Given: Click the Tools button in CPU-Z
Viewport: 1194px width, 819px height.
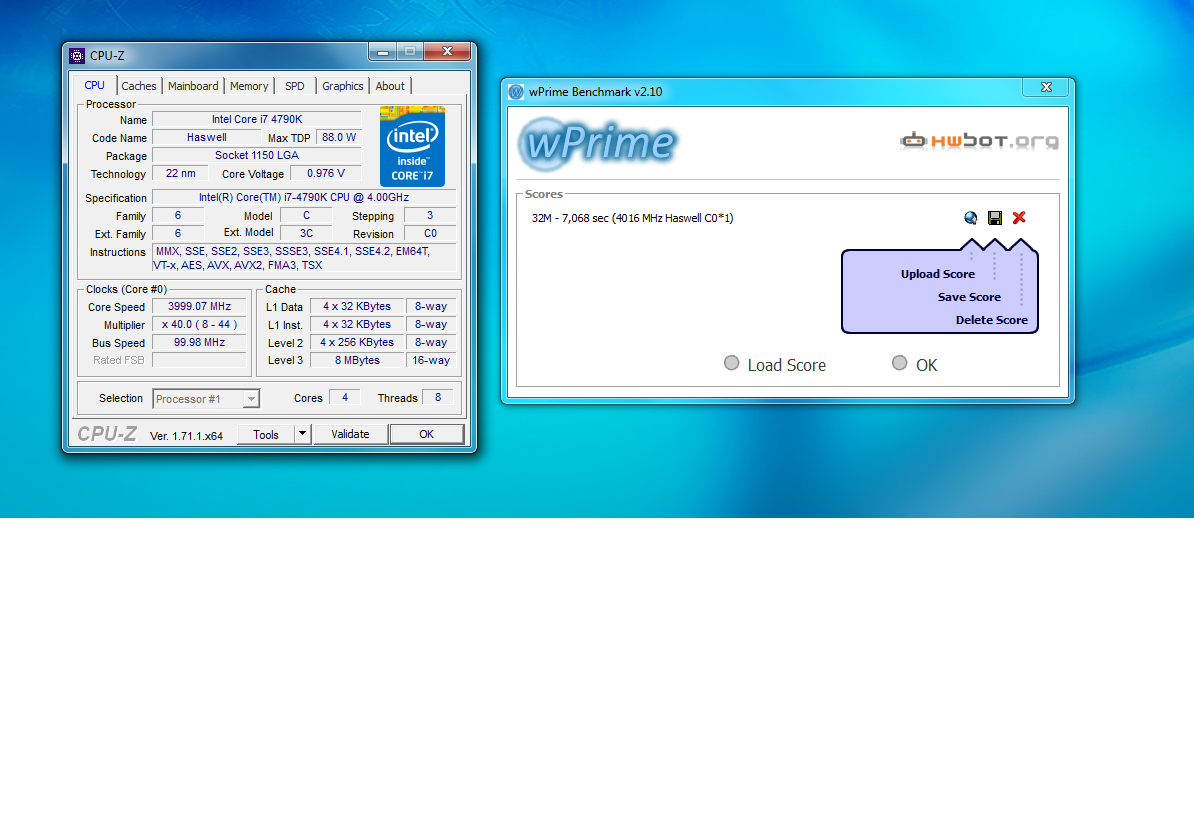Looking at the screenshot, I should coord(266,434).
